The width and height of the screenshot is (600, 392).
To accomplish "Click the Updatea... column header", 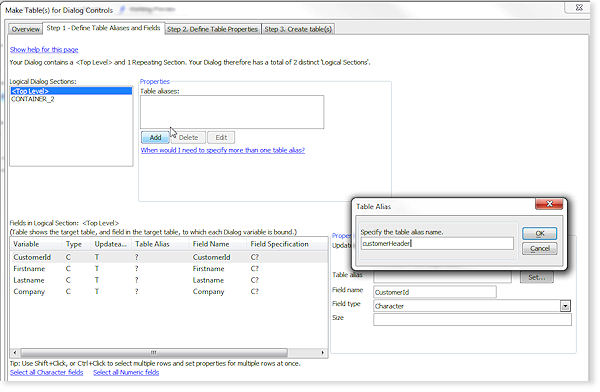I will [111, 244].
